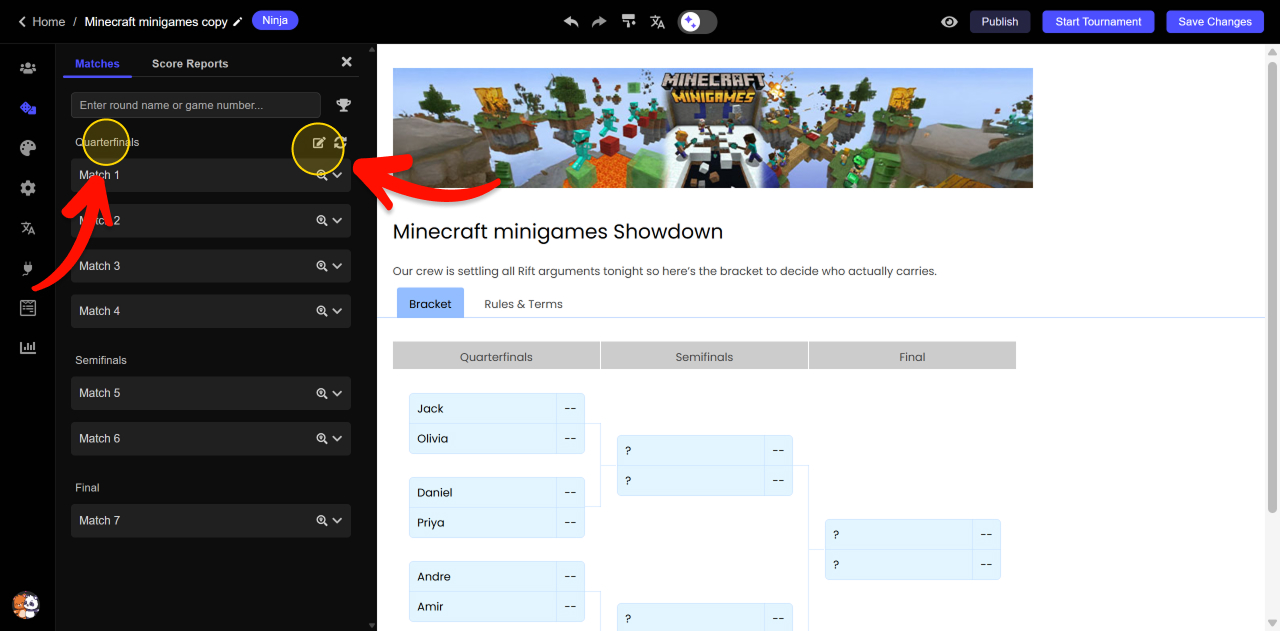
Task: Expand Match 7 chevron in Final
Action: tap(338, 520)
